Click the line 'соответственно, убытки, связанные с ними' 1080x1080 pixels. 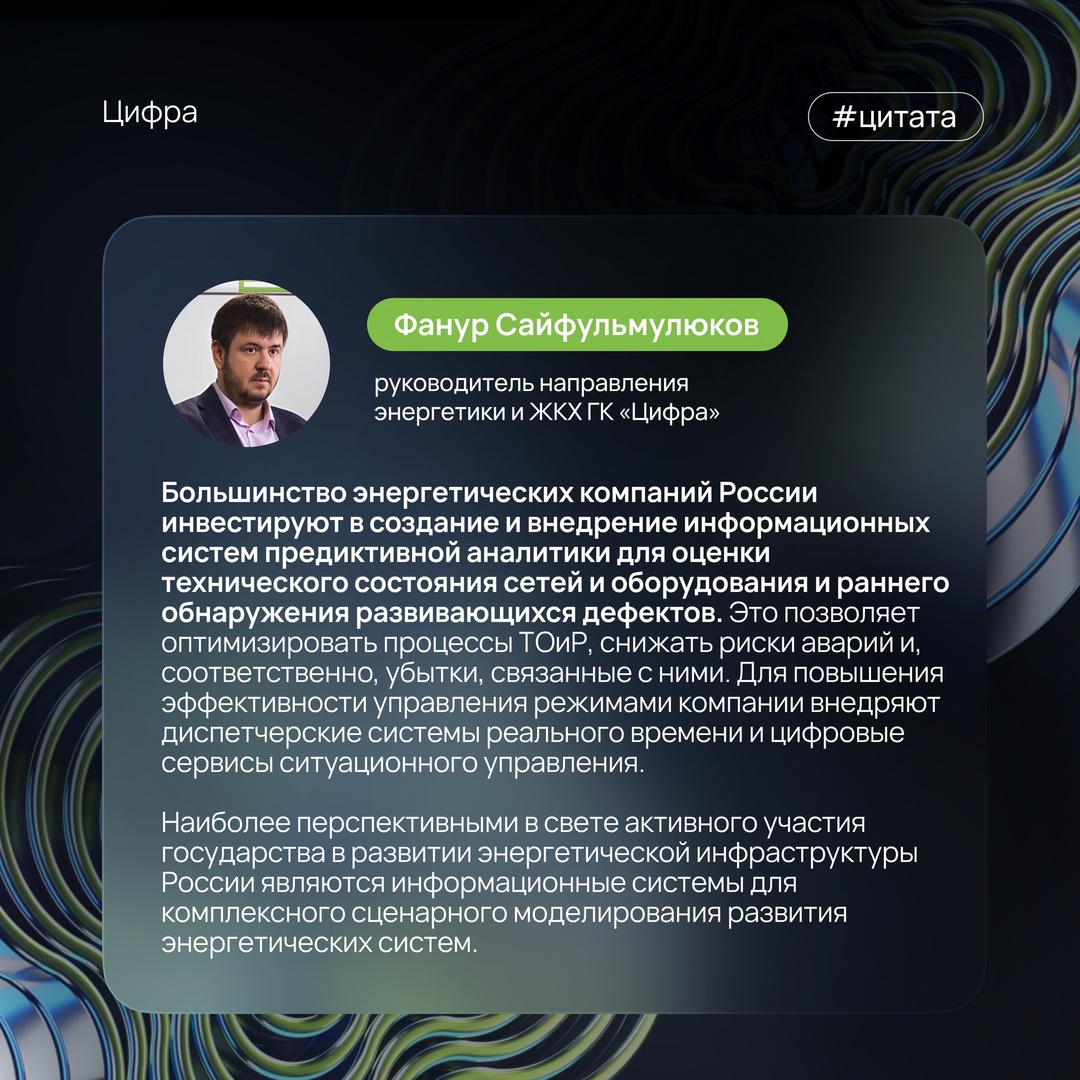444,673
